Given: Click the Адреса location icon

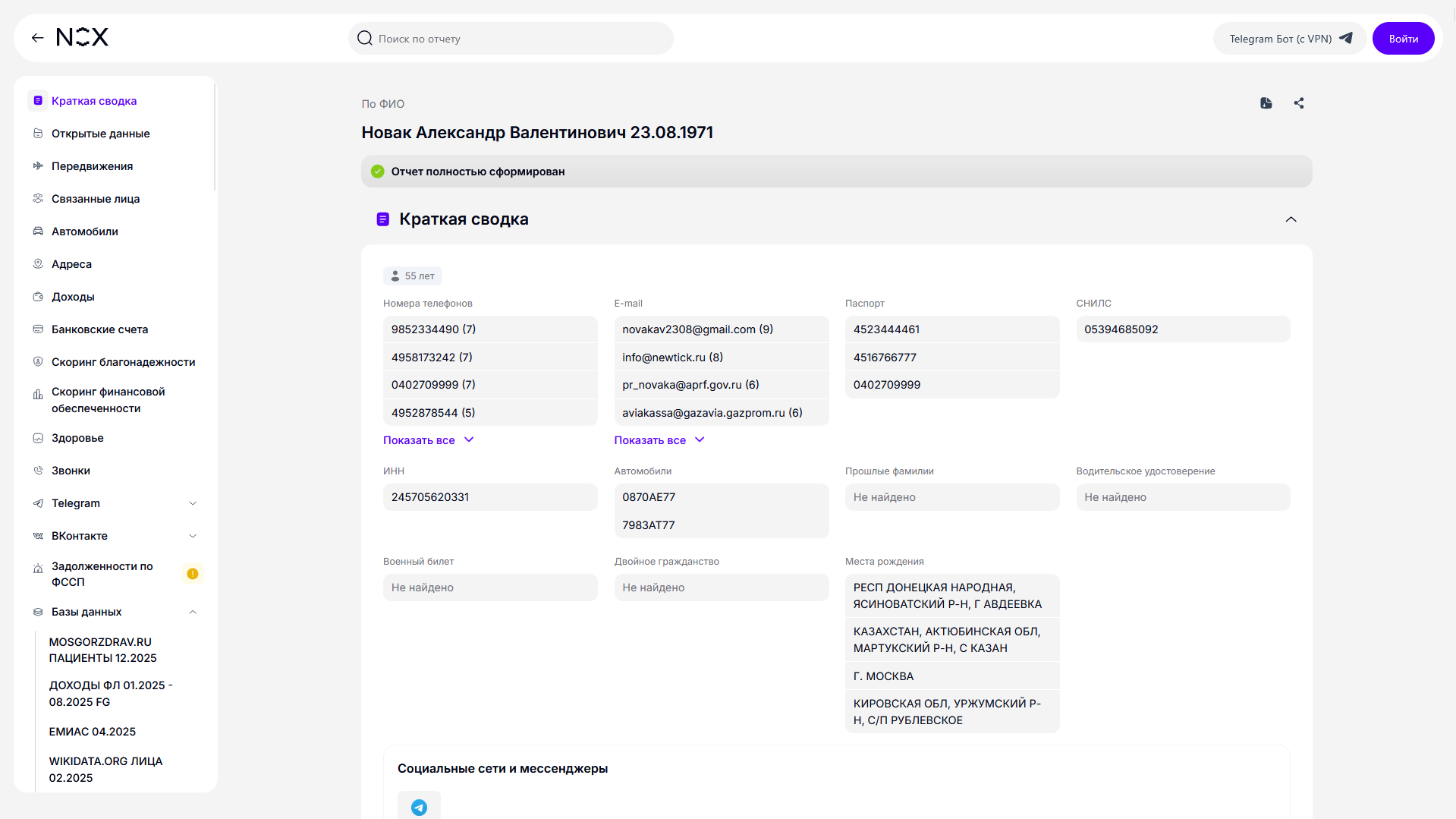Looking at the screenshot, I should (38, 263).
